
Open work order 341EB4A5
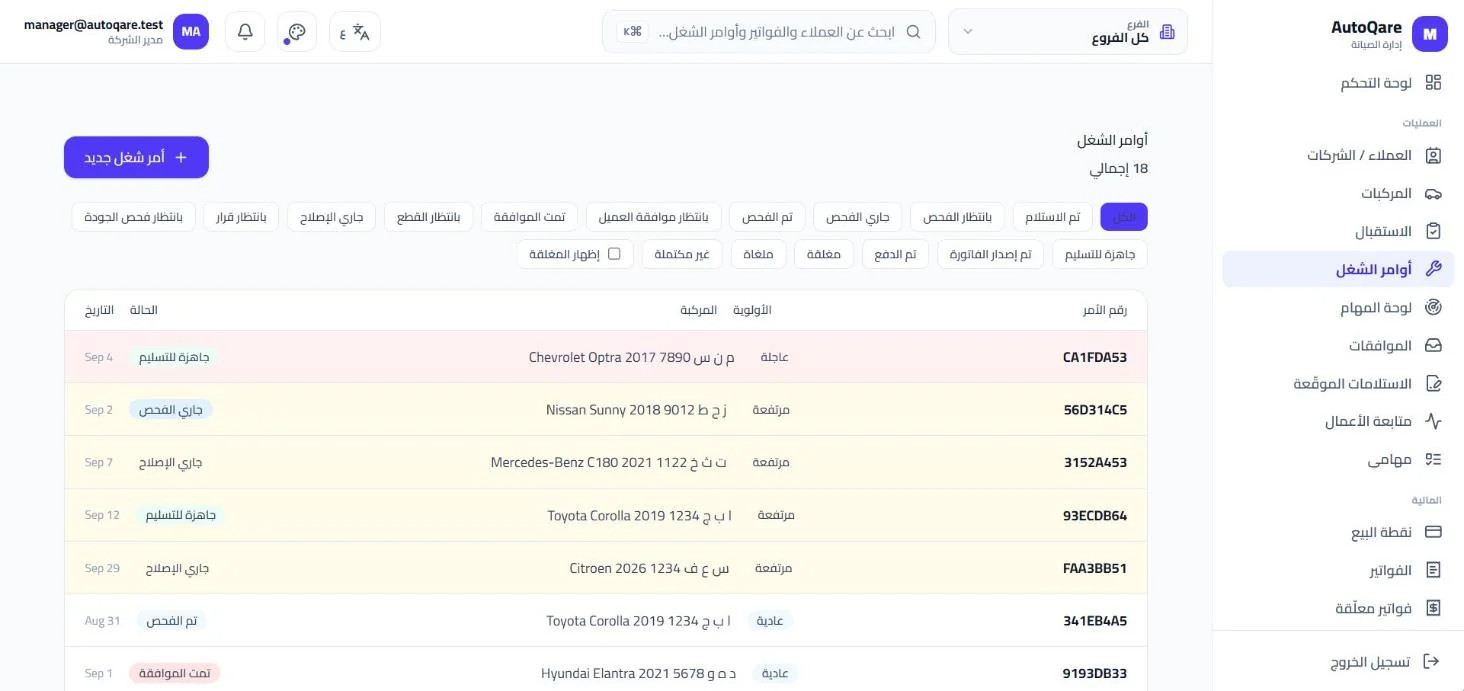(605, 621)
